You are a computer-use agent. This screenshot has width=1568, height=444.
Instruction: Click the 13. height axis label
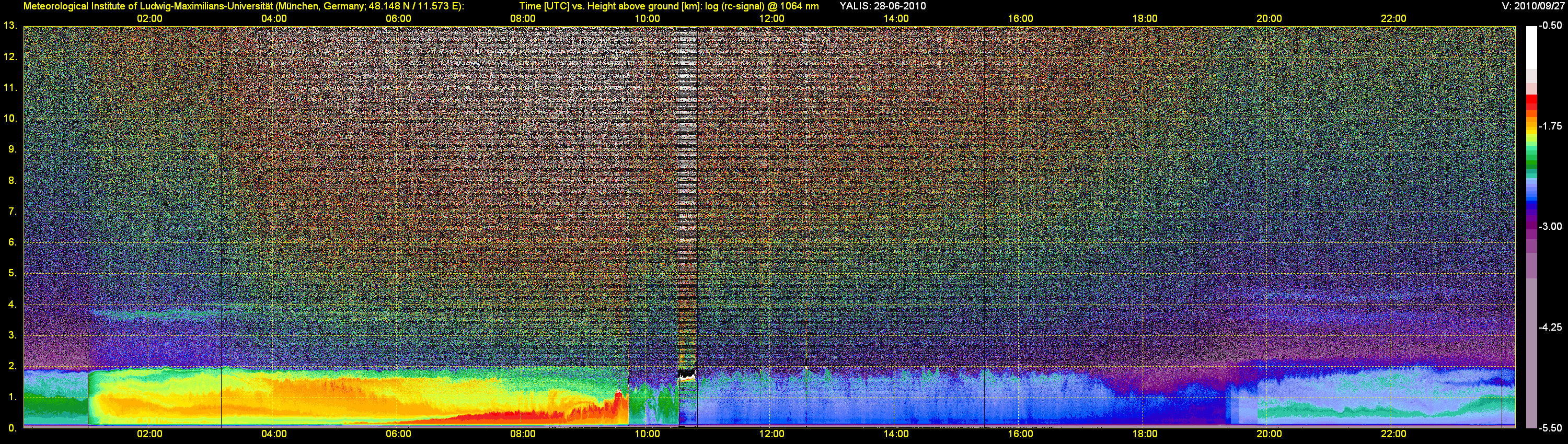(x=10, y=26)
